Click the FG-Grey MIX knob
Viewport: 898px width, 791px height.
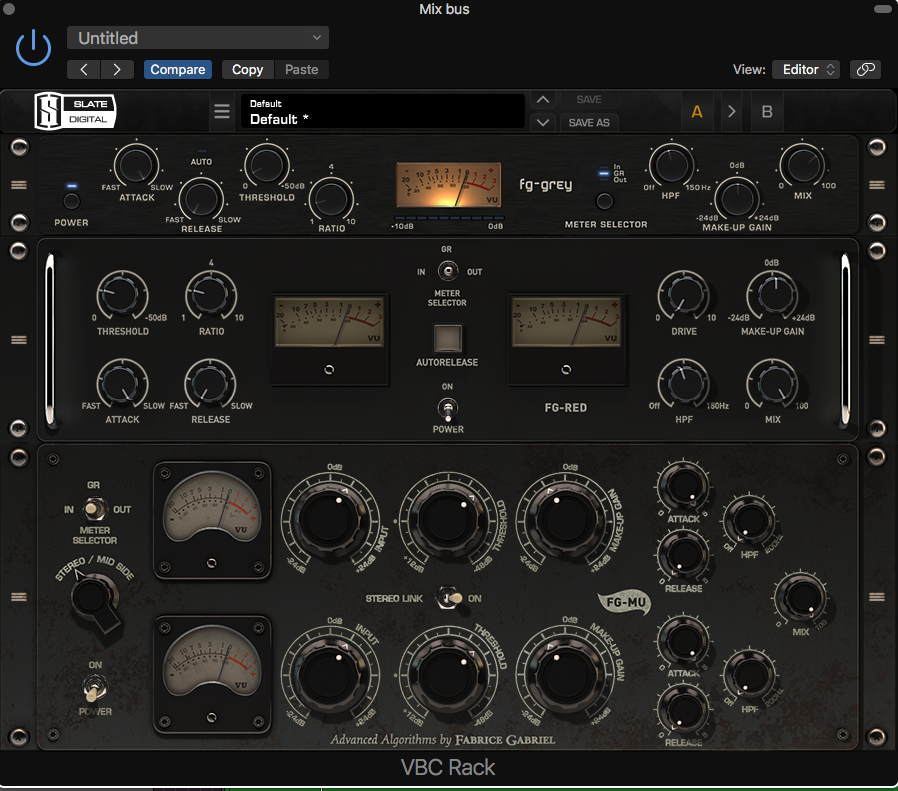[x=802, y=166]
